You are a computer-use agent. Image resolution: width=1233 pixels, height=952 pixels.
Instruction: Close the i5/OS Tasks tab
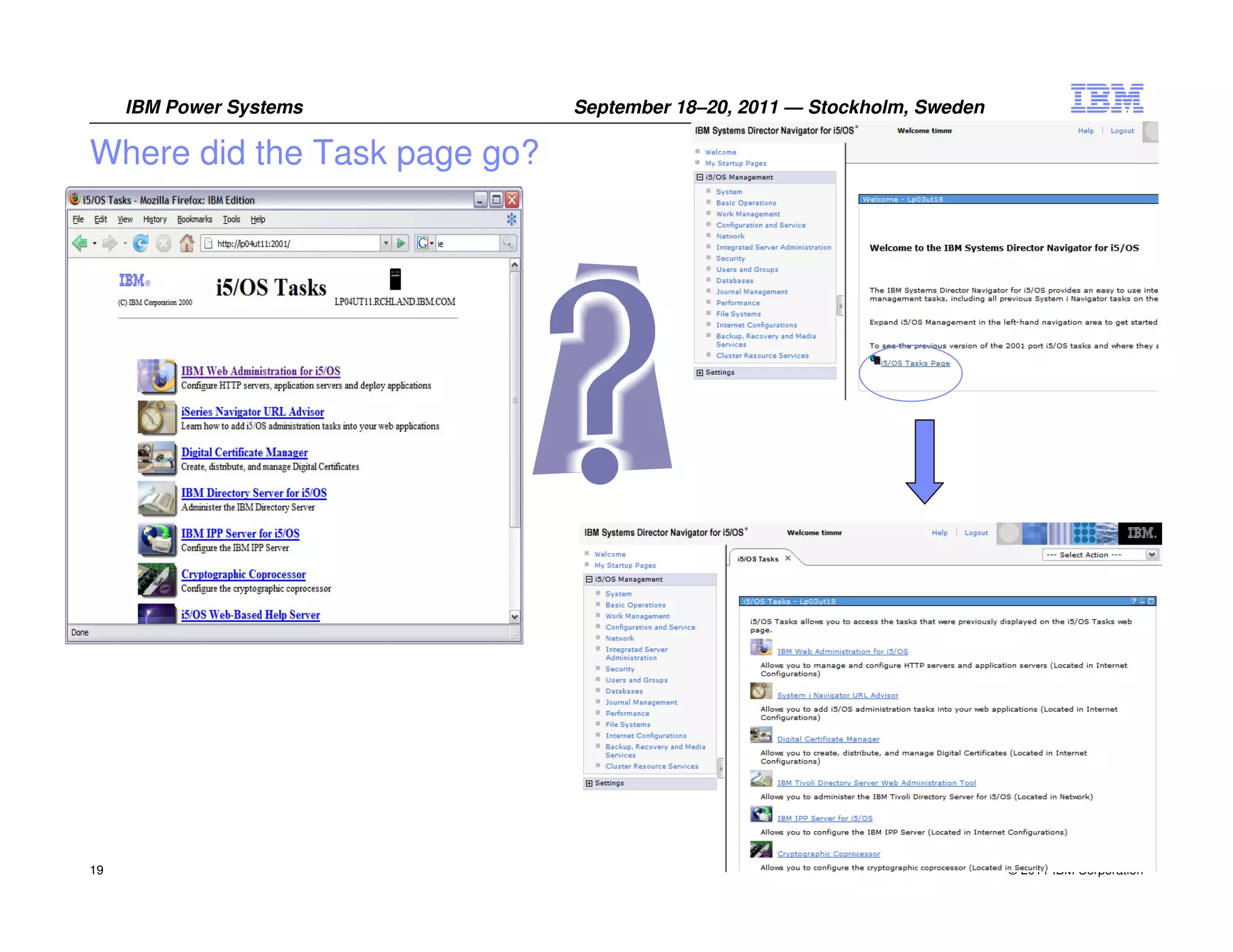point(787,558)
